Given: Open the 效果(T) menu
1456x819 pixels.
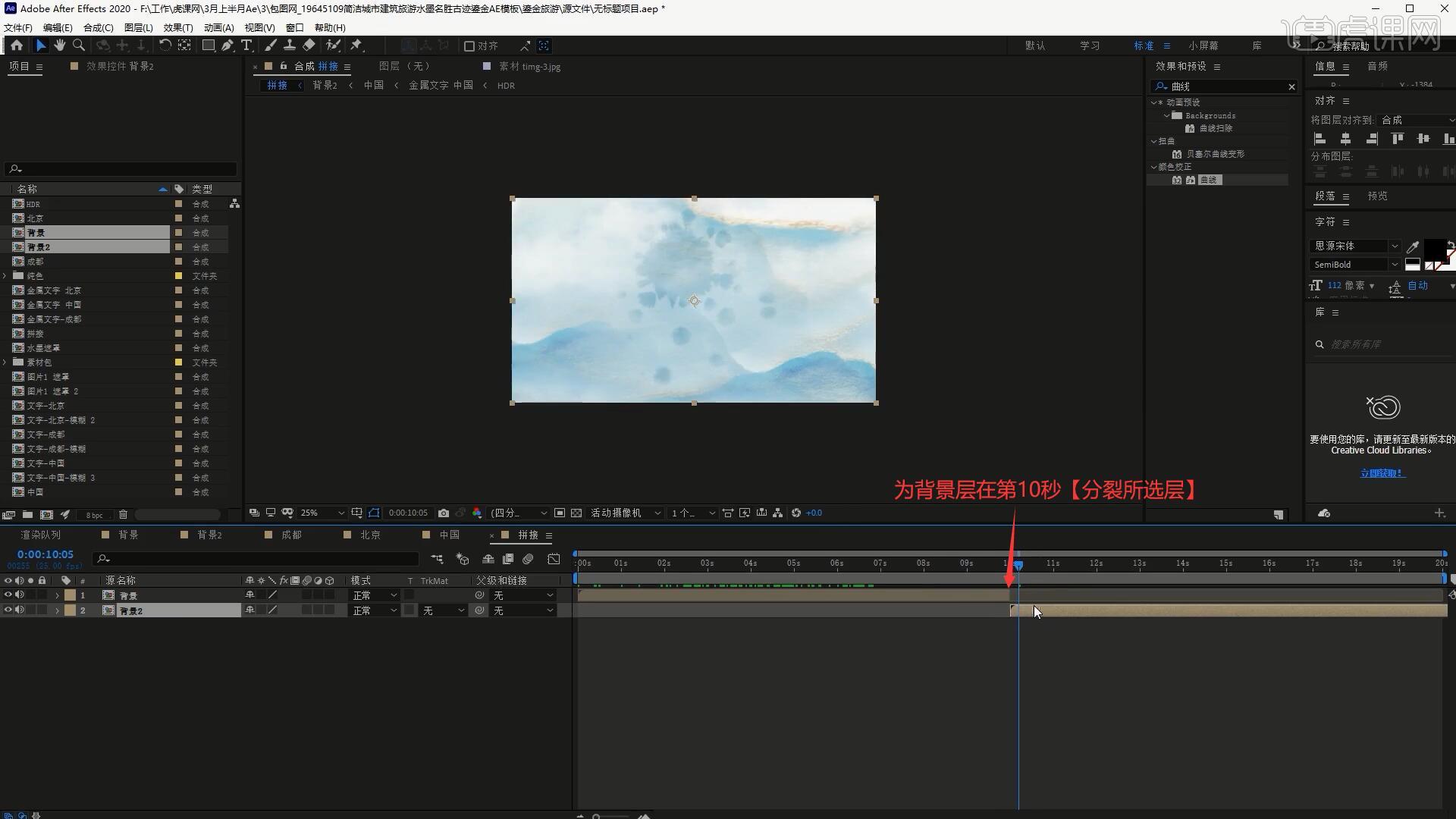Looking at the screenshot, I should coord(178,27).
